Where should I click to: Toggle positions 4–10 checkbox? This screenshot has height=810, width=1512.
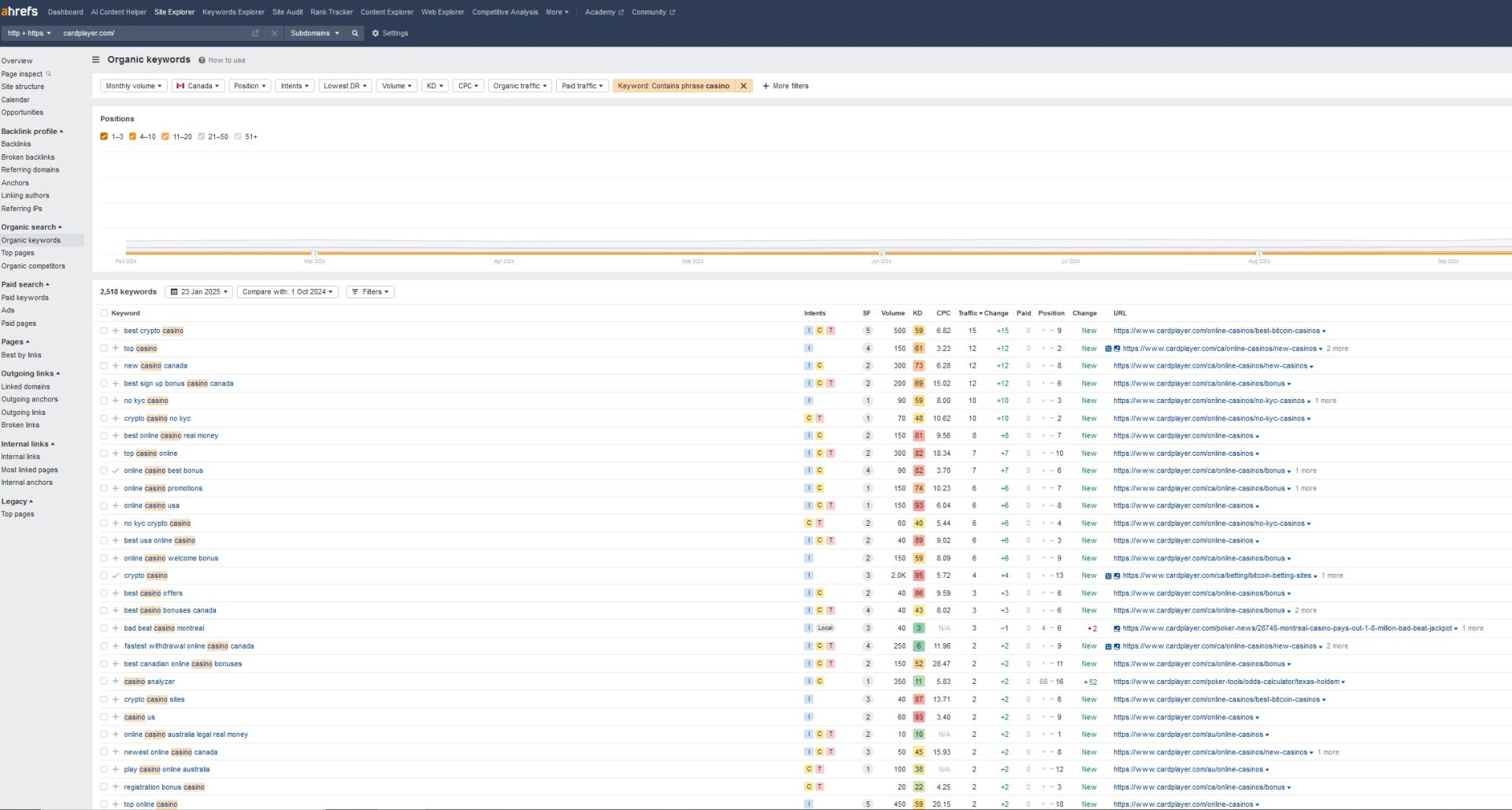pos(132,136)
